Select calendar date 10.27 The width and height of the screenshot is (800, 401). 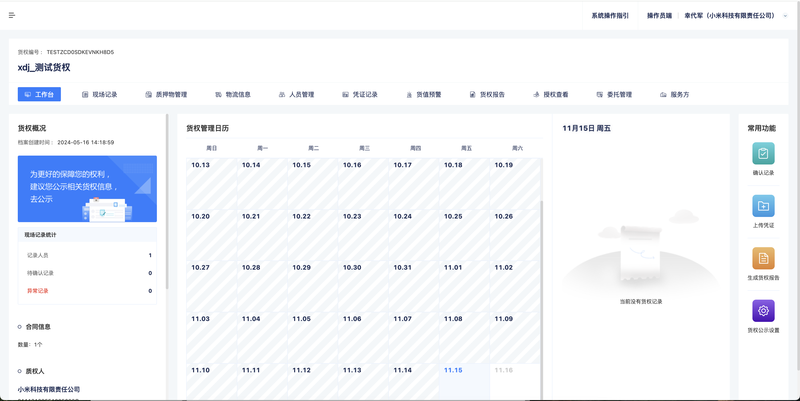(x=211, y=286)
